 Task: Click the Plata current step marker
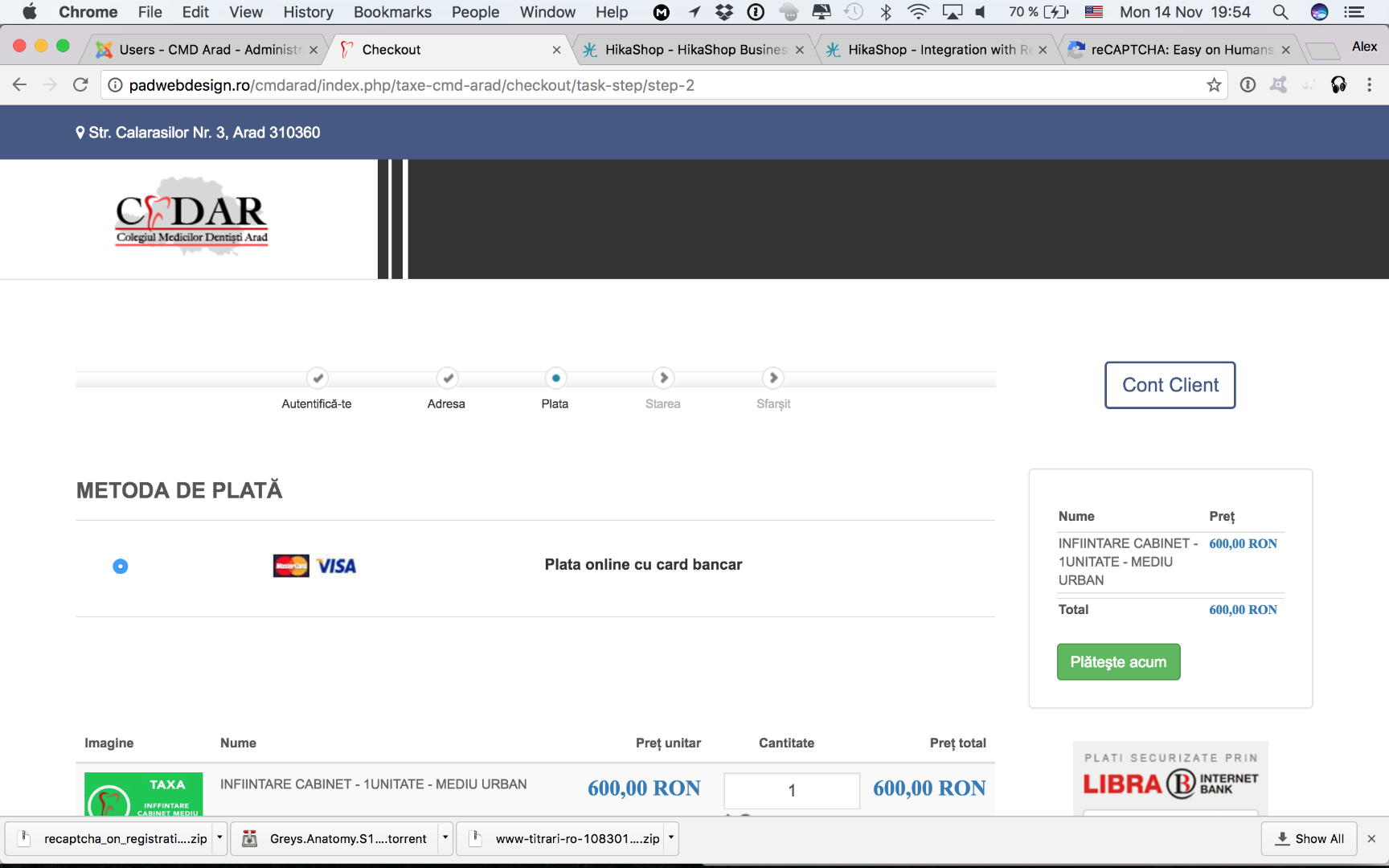[555, 378]
